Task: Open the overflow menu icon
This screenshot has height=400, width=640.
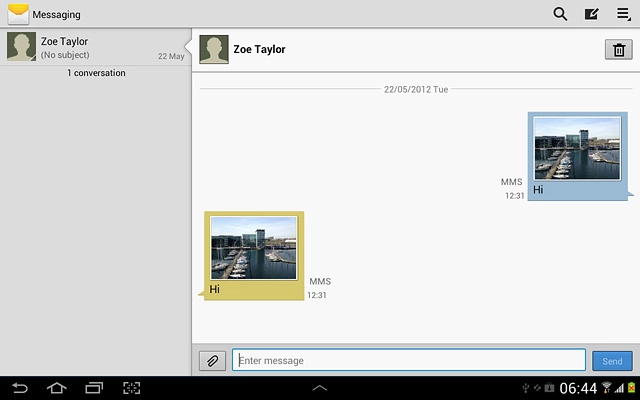Action: pyautogui.click(x=623, y=14)
